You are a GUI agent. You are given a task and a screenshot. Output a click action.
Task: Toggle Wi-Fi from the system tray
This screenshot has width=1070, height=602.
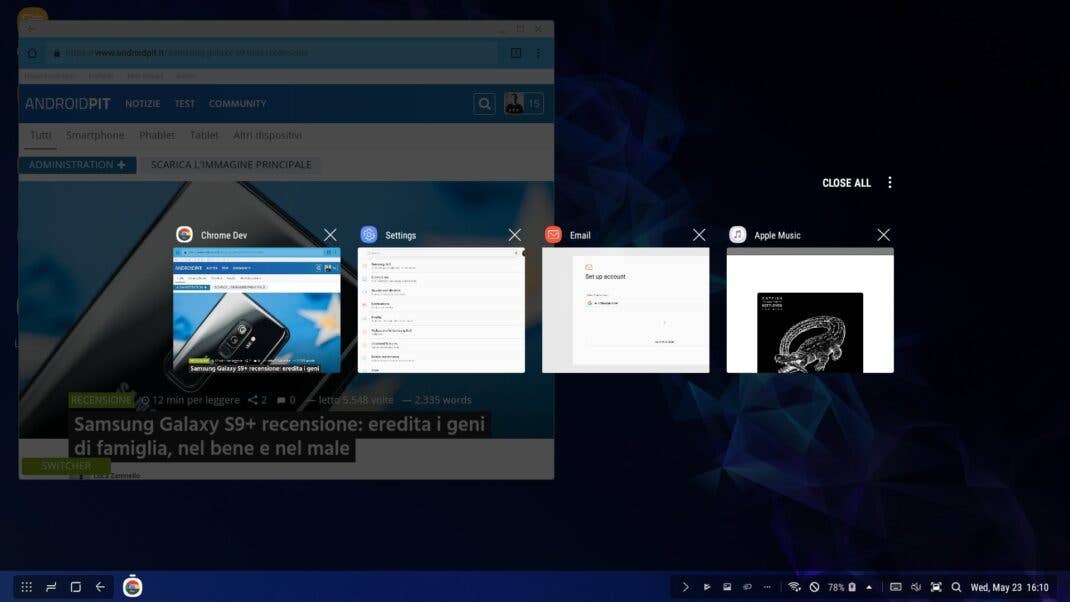[x=795, y=587]
